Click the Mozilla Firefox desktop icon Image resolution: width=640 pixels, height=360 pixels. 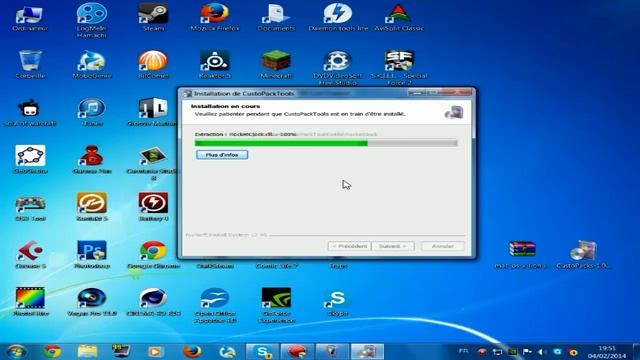click(215, 17)
